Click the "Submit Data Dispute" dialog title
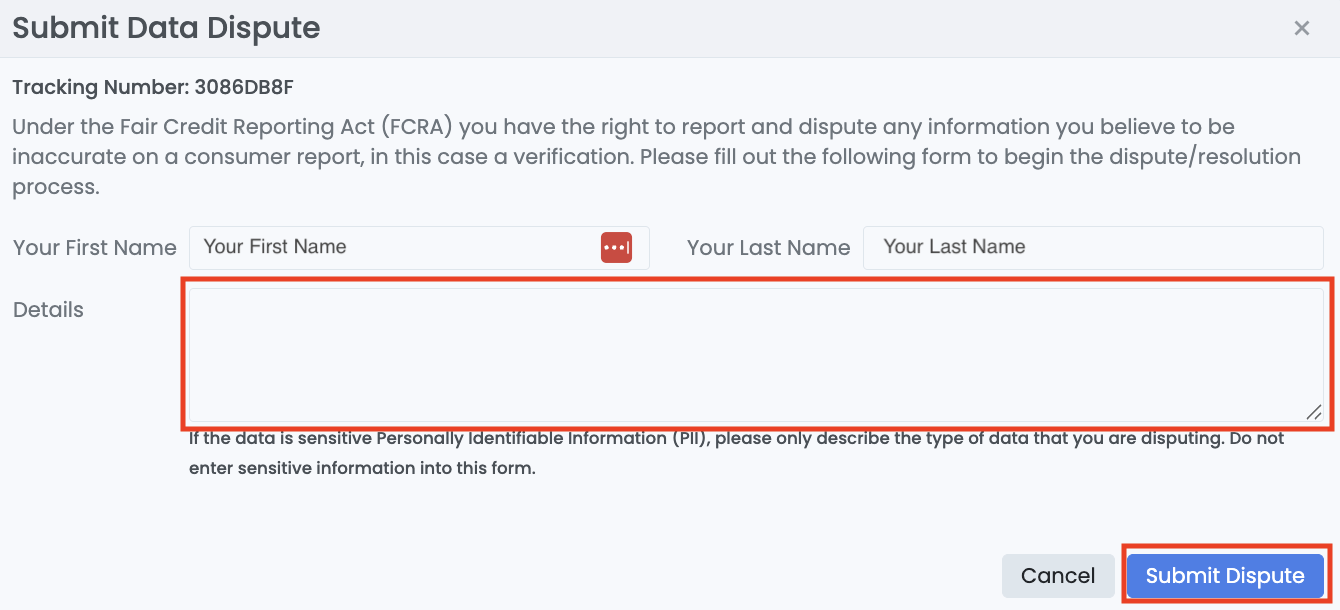This screenshot has height=610, width=1340. (166, 28)
